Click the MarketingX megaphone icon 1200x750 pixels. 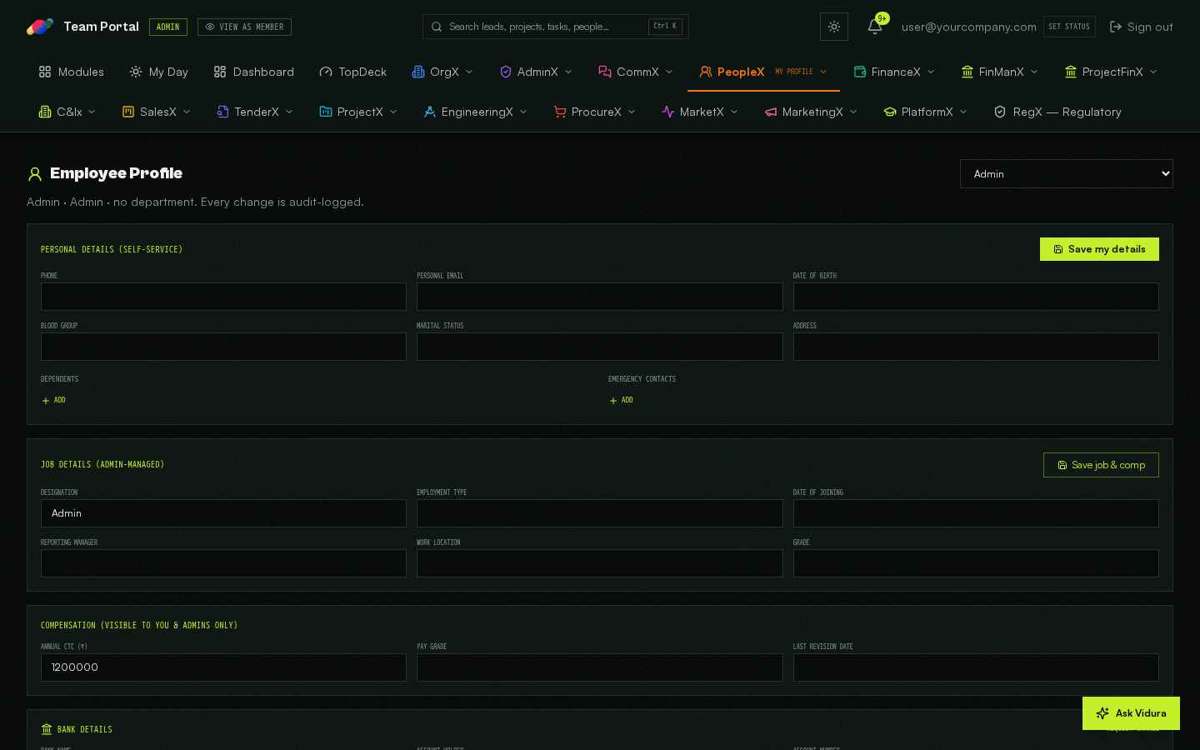[771, 112]
